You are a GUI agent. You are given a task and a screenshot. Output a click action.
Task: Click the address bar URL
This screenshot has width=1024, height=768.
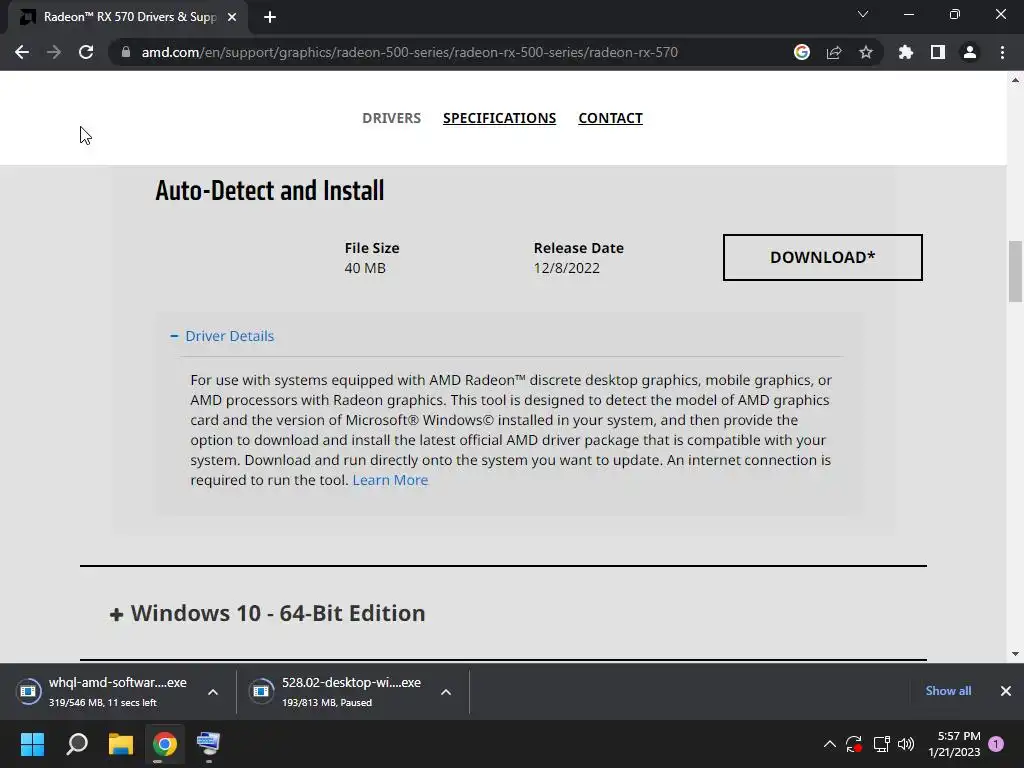pos(409,52)
